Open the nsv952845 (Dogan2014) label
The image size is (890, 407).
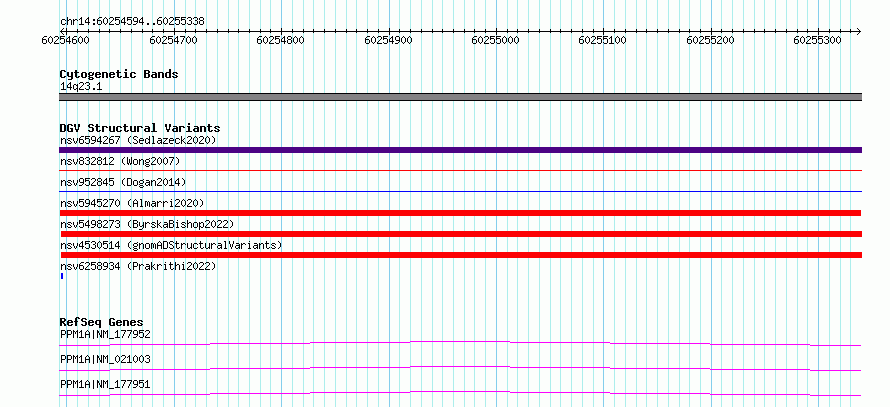(x=123, y=182)
